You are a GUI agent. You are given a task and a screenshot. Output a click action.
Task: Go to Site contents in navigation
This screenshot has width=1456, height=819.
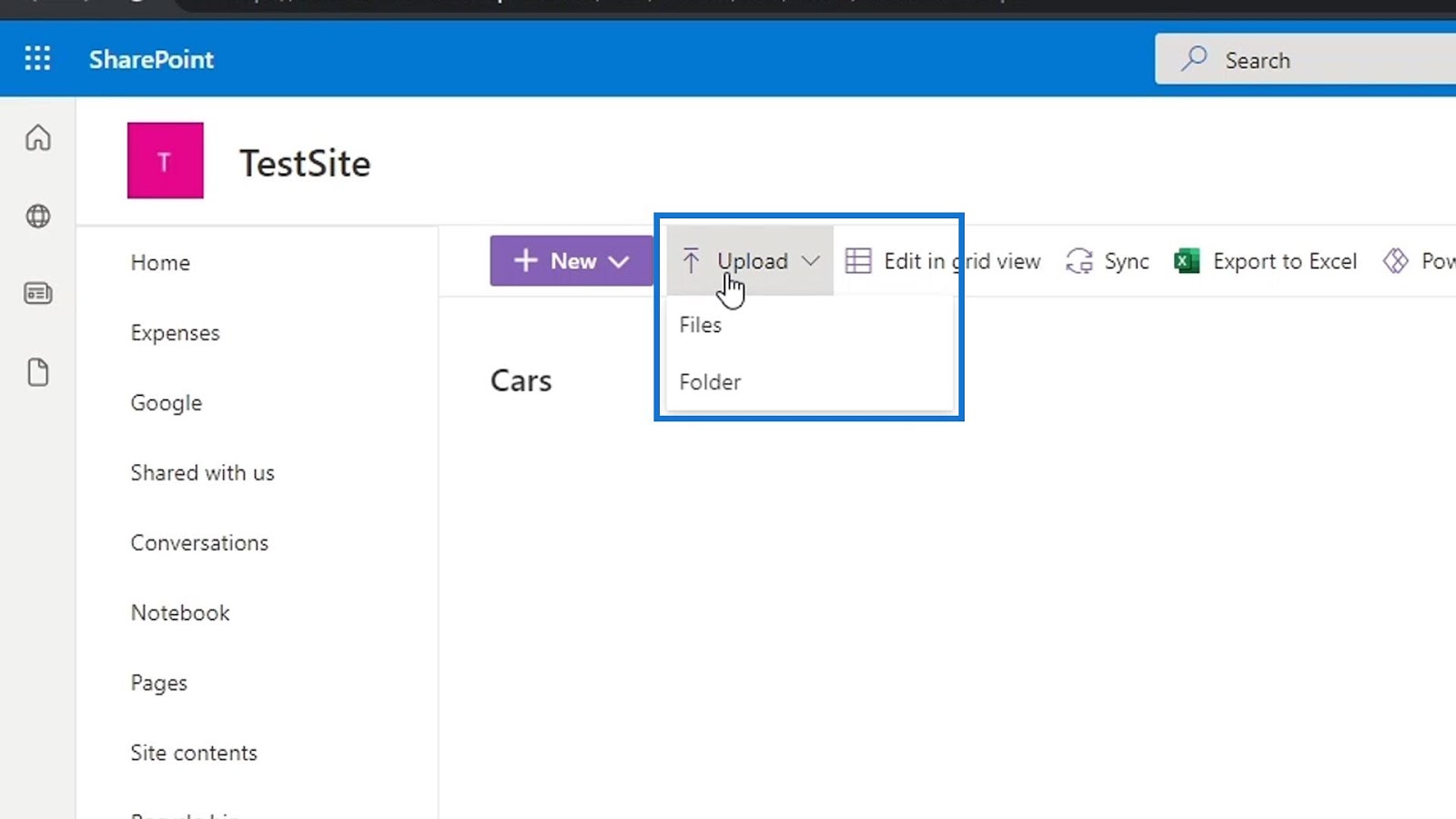click(x=194, y=753)
